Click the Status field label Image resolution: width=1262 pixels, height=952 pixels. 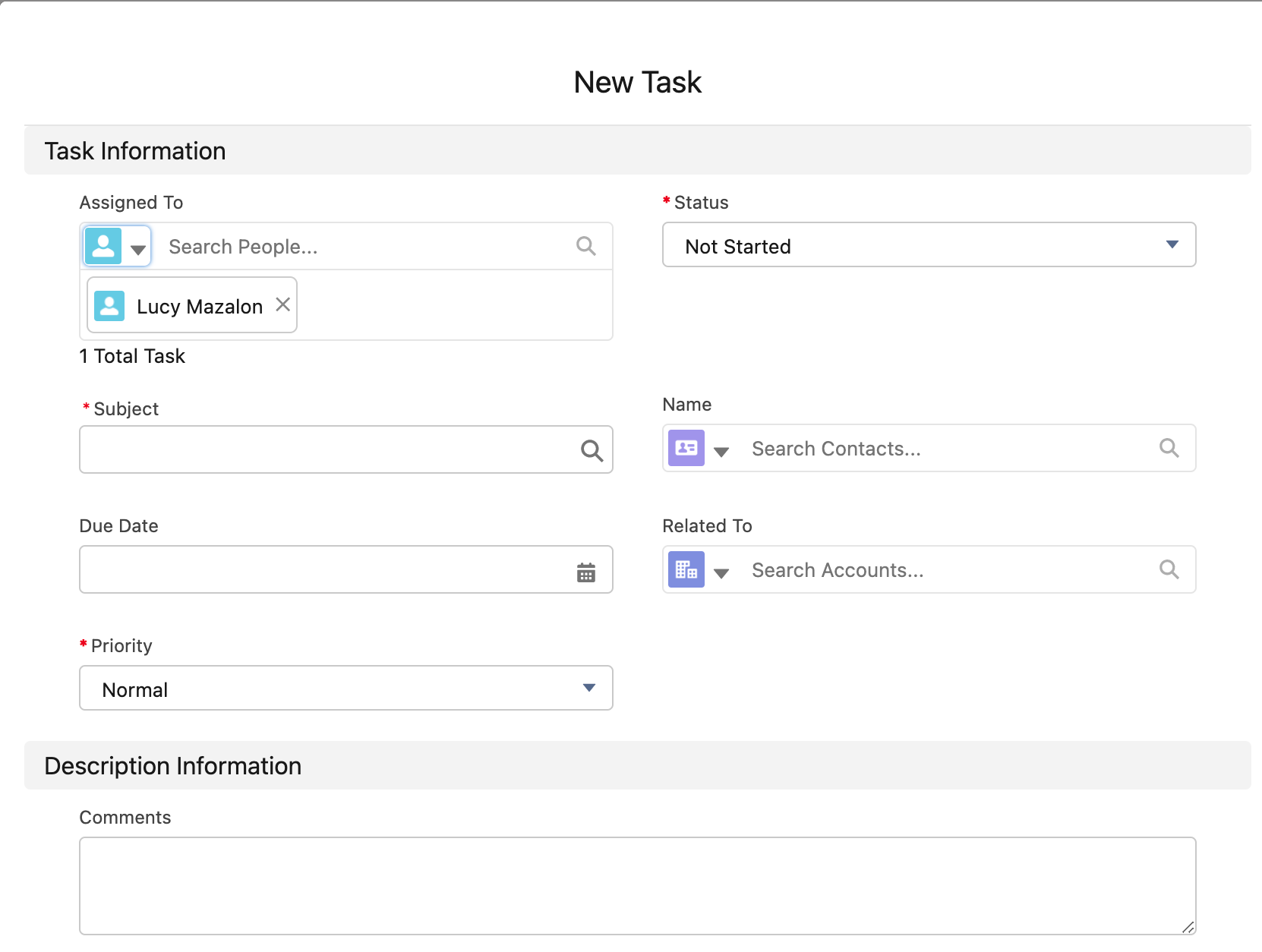(701, 203)
